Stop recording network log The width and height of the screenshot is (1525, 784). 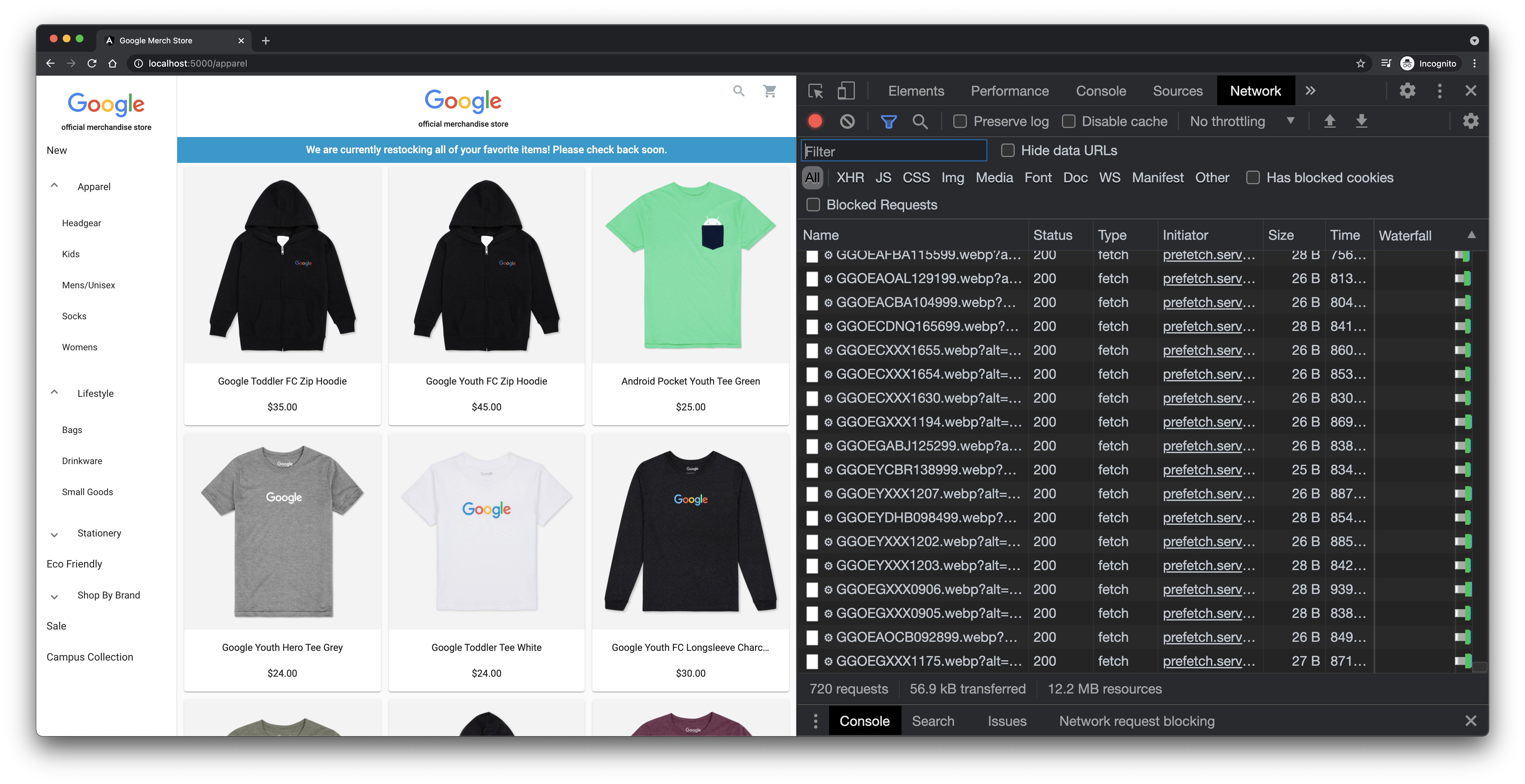pos(815,121)
